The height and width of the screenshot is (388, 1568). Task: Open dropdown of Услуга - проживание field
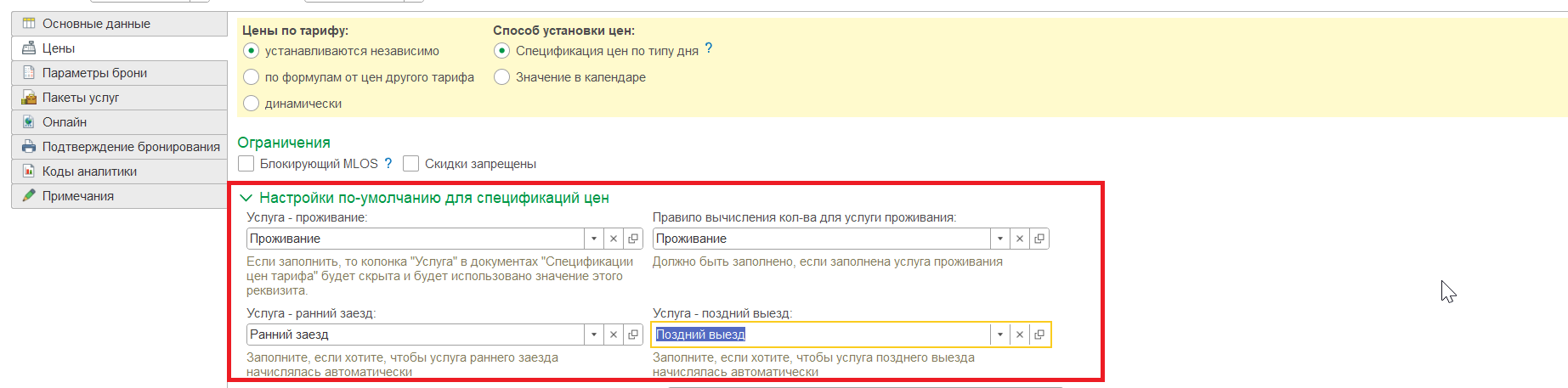click(594, 239)
